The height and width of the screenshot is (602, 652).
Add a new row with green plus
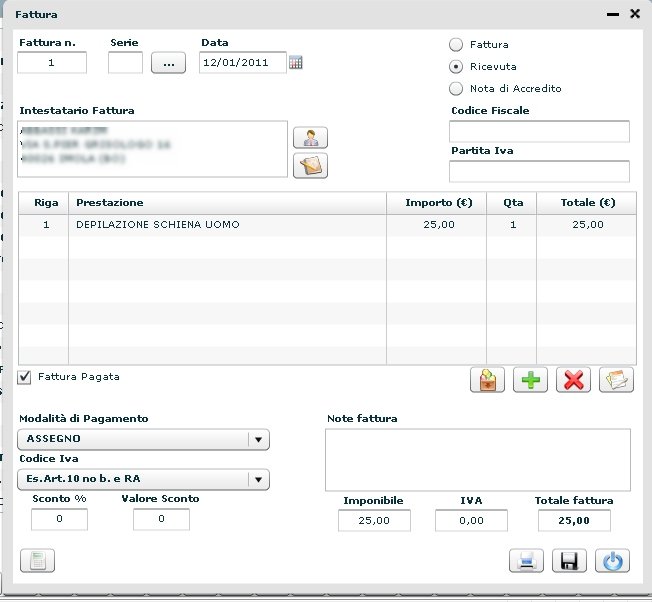pyautogui.click(x=531, y=380)
